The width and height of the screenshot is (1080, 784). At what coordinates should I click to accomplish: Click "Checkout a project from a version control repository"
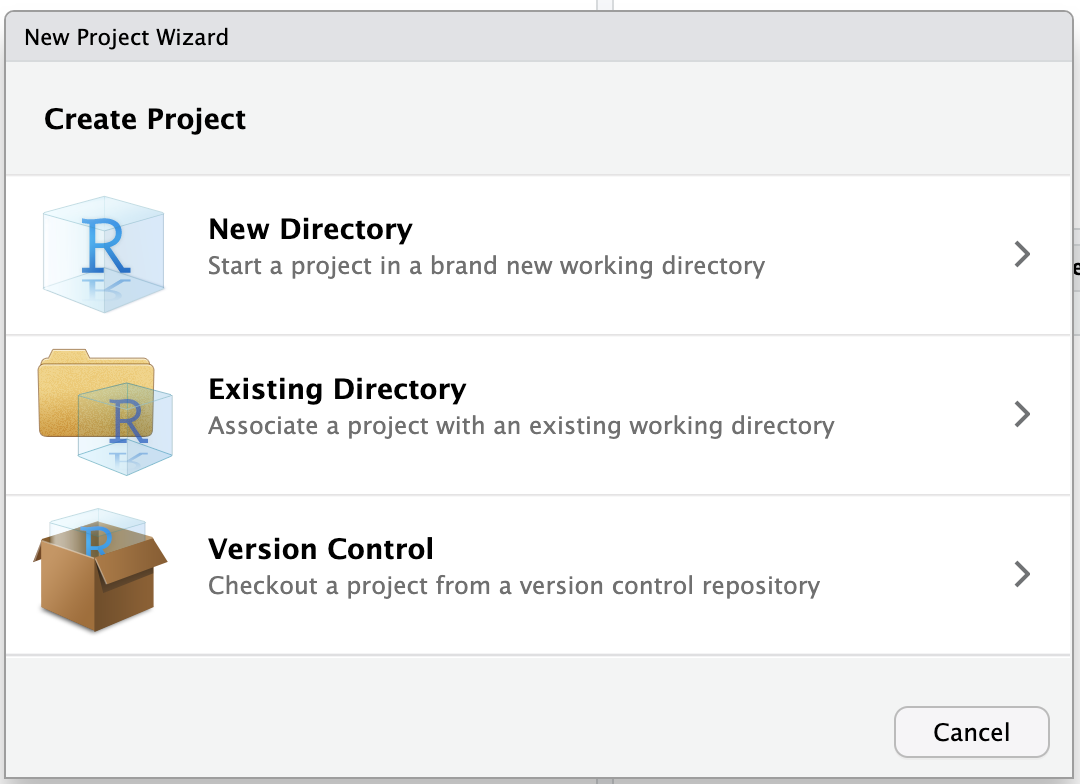(x=514, y=586)
